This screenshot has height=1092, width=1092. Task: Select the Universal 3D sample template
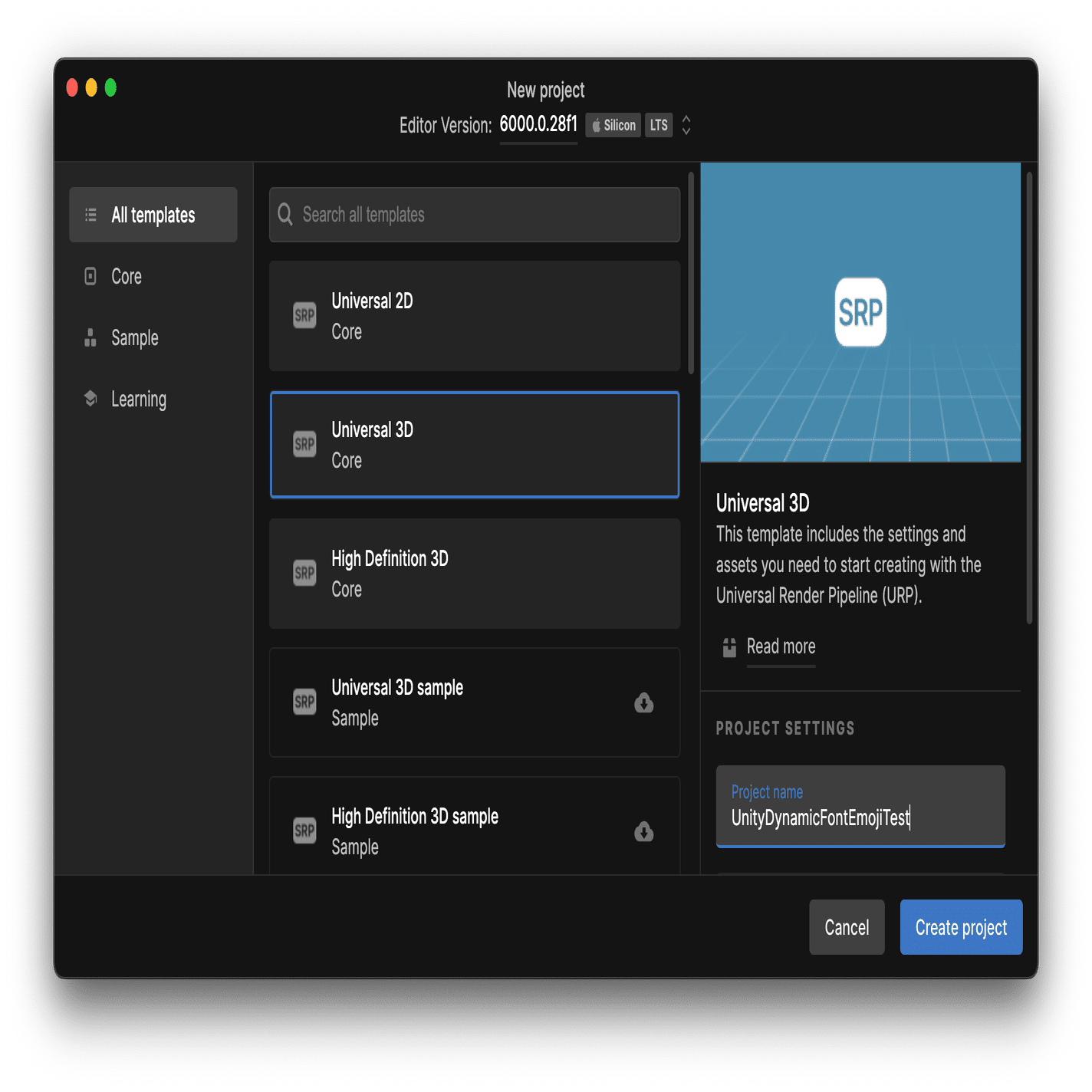point(475,702)
